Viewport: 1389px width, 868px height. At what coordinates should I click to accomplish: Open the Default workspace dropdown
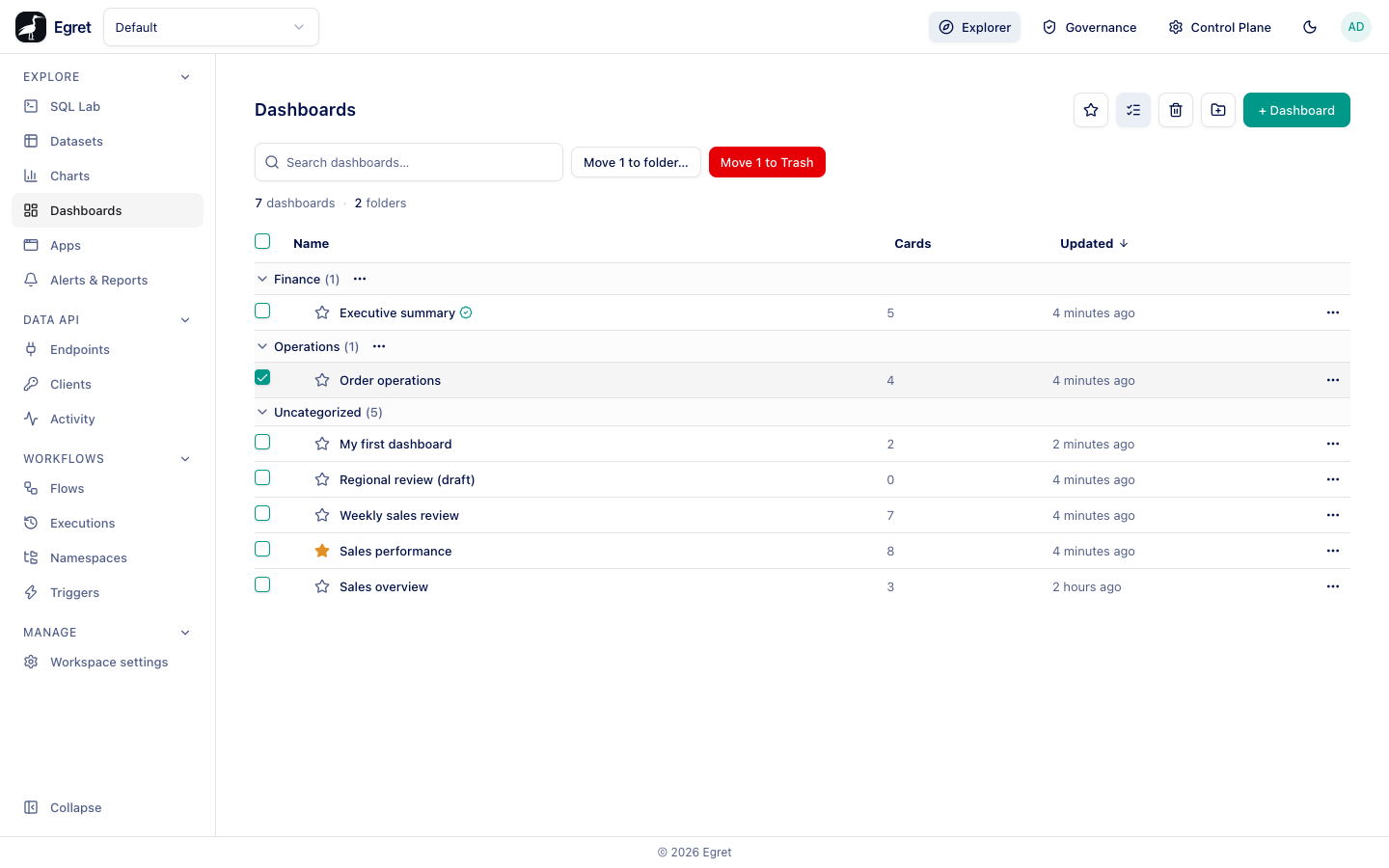[x=211, y=27]
